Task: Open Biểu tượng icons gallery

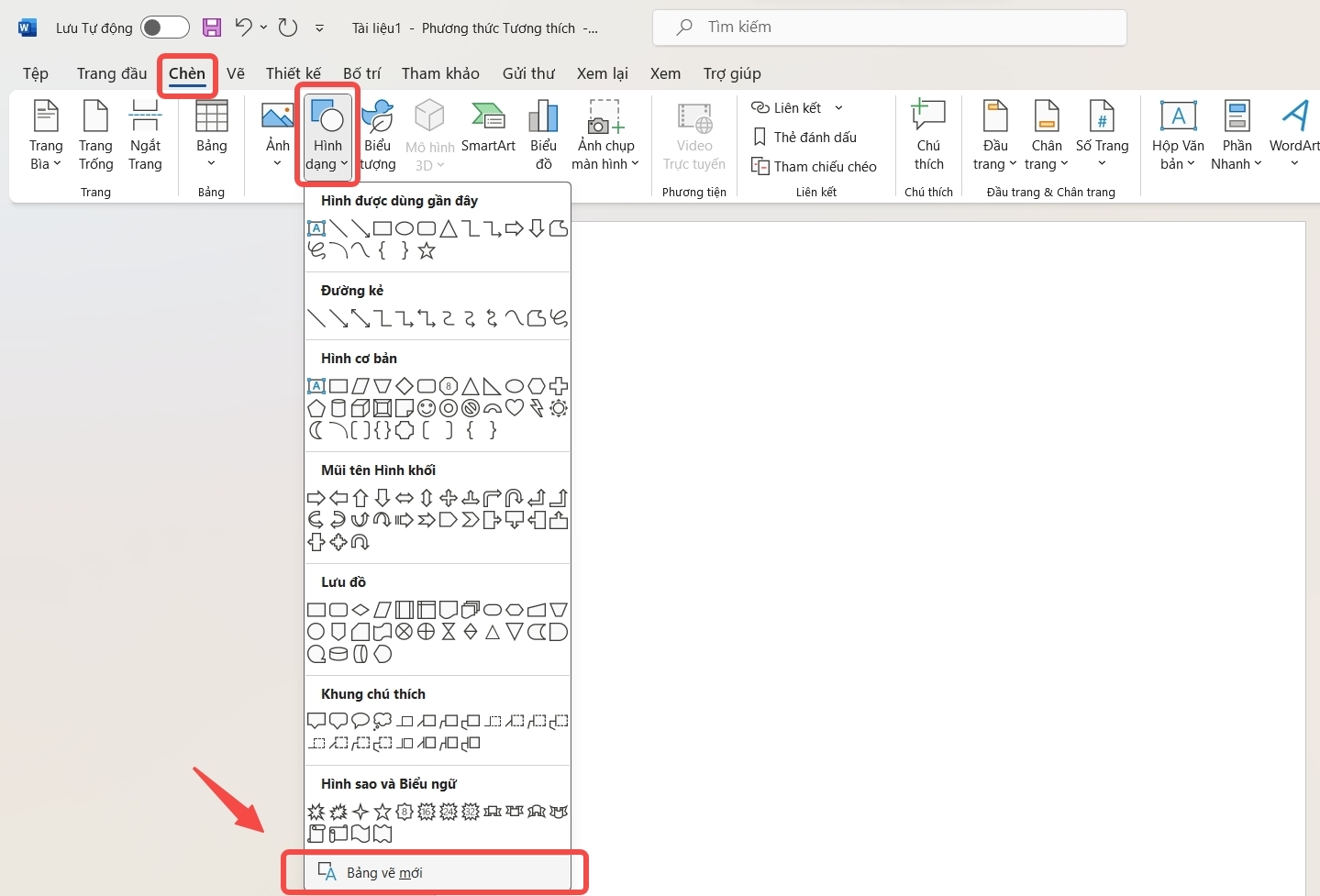Action: (378, 136)
